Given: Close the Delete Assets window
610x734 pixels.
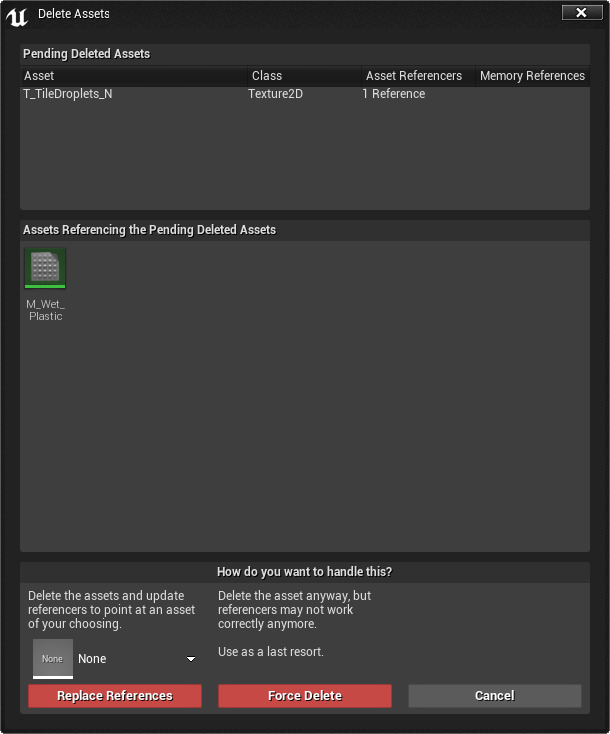Looking at the screenshot, I should [x=582, y=13].
